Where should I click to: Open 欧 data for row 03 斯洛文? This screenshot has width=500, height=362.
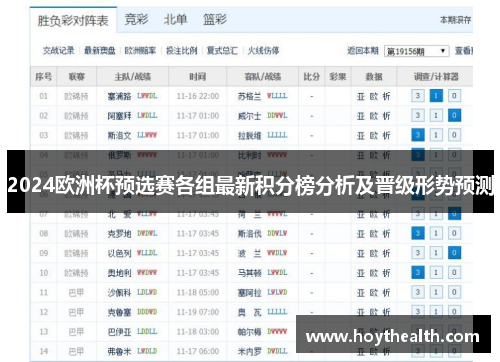[x=374, y=136]
